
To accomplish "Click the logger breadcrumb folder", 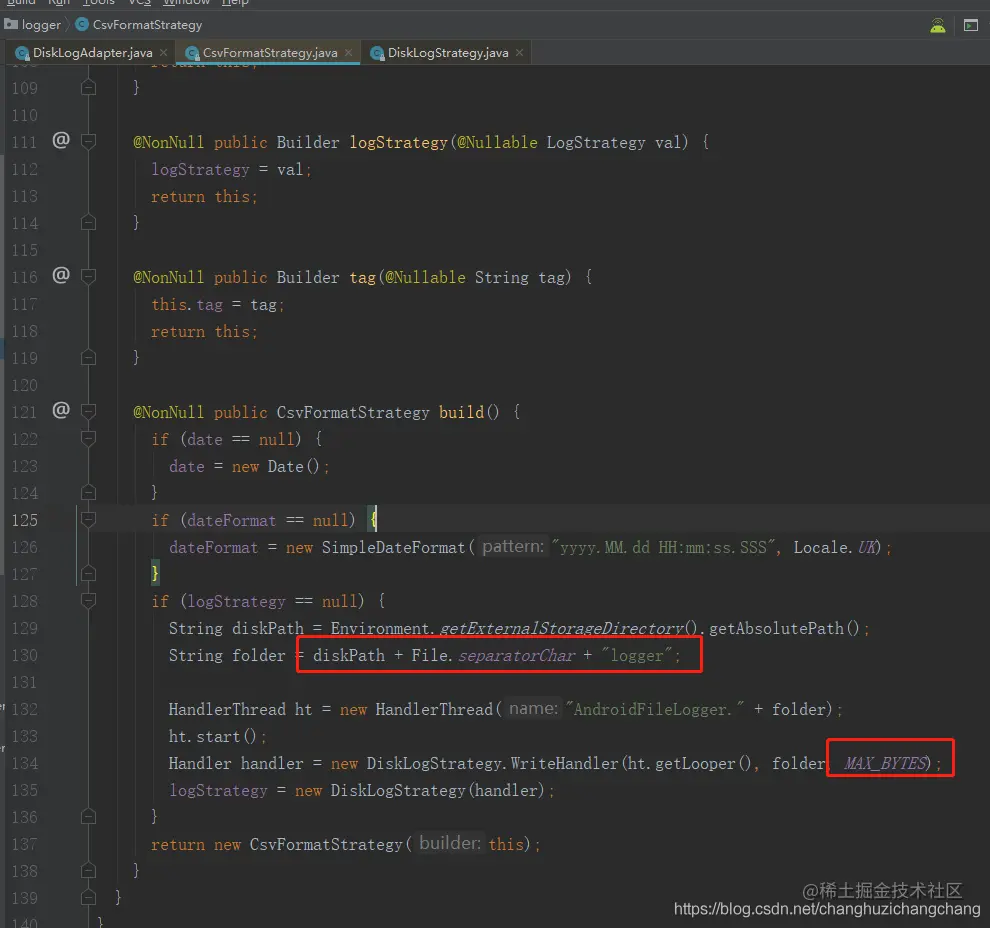I will click(33, 25).
